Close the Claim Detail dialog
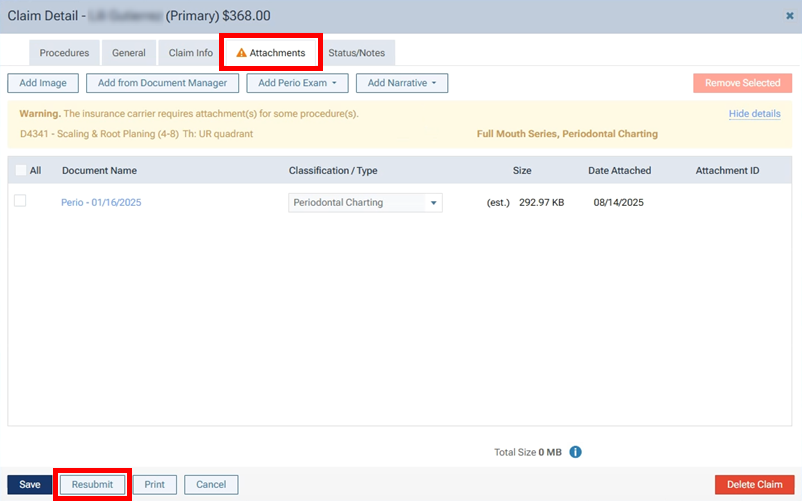The image size is (802, 501). (790, 16)
